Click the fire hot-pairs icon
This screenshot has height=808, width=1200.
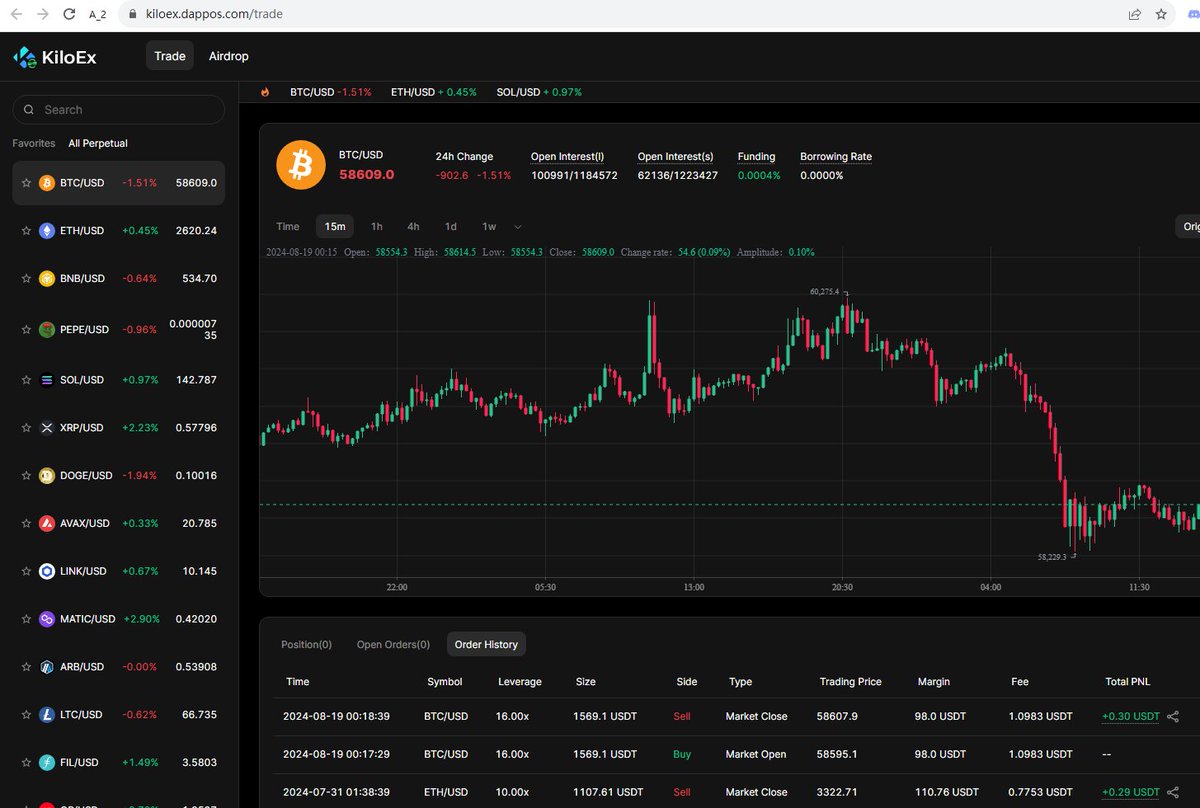pyautogui.click(x=265, y=92)
